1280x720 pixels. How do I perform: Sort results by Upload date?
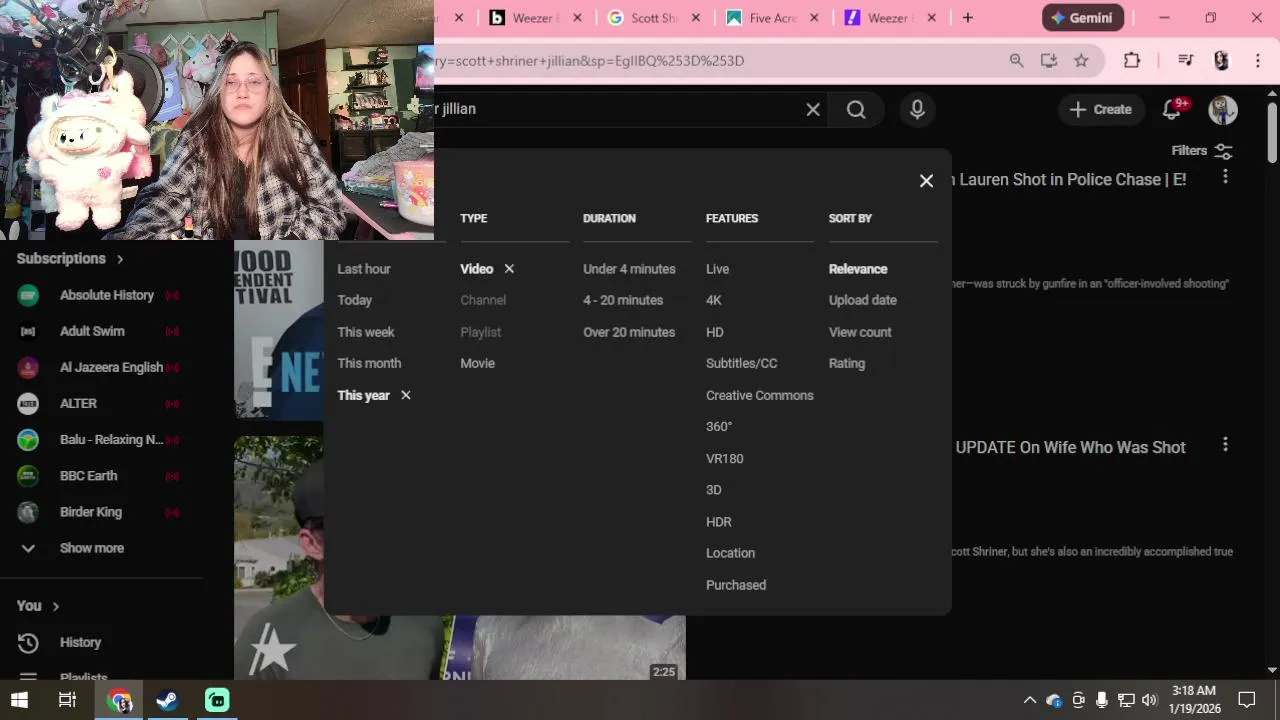[863, 300]
